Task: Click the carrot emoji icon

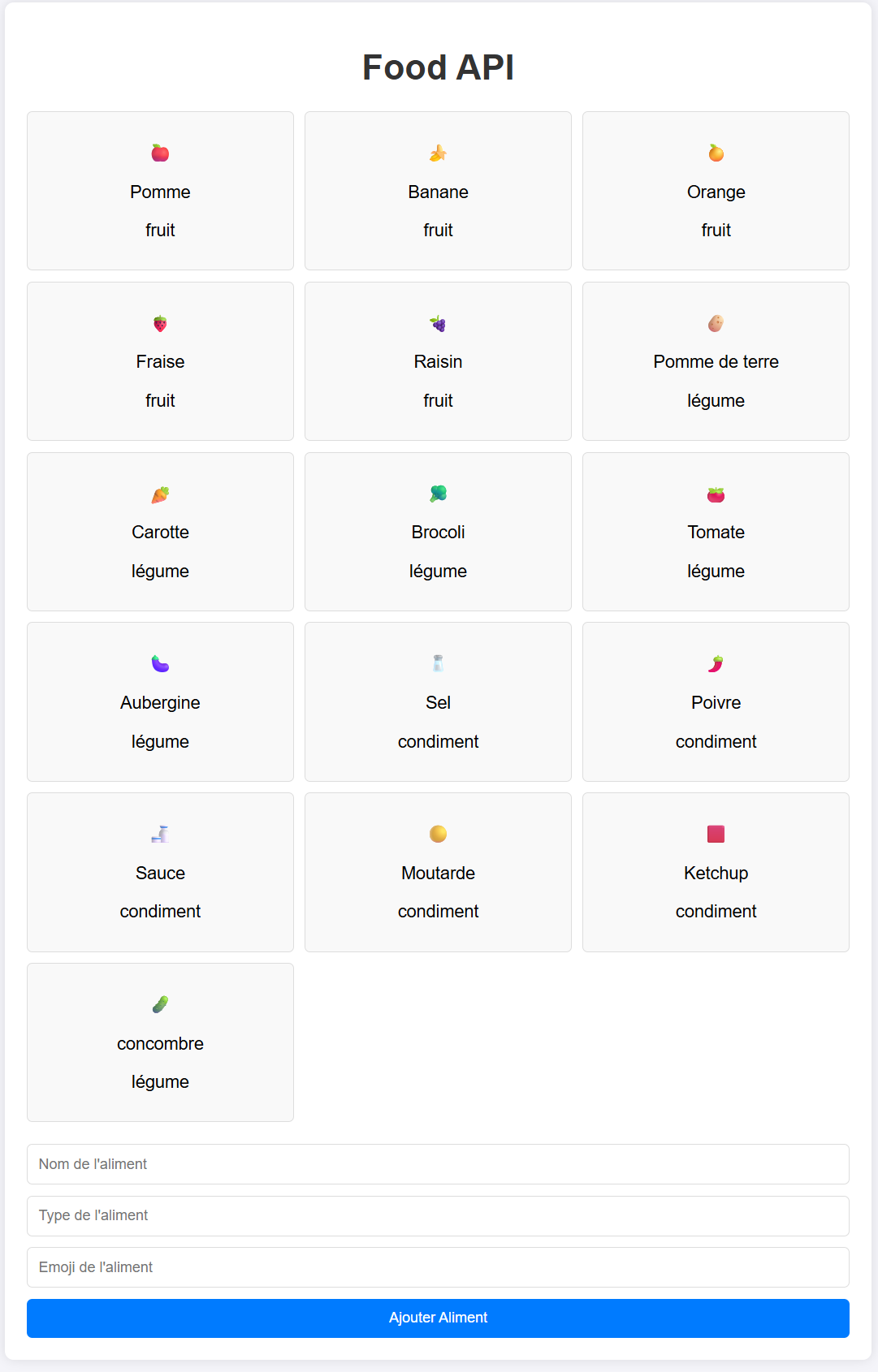Action: 160,494
